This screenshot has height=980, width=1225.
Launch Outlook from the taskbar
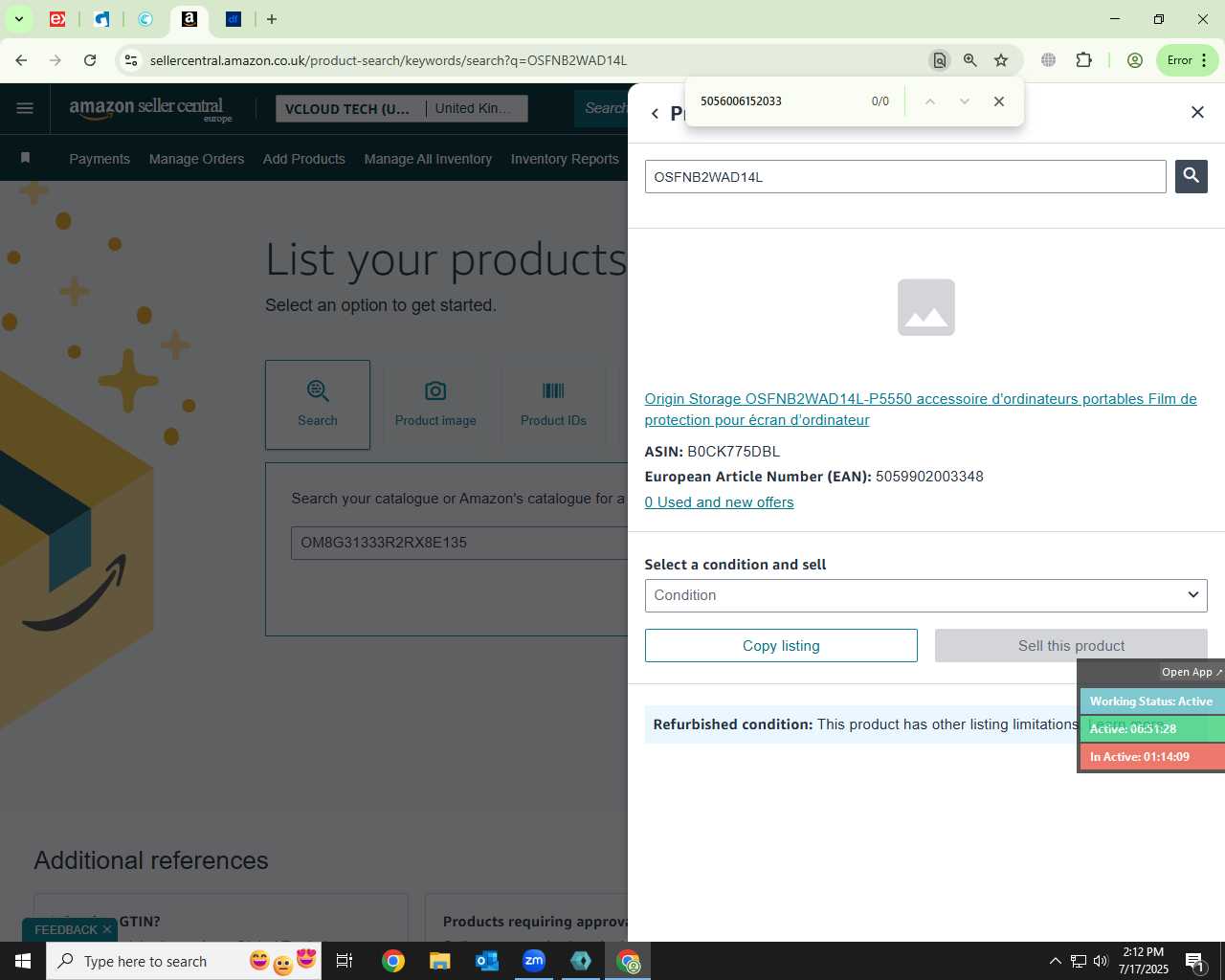pos(487,961)
